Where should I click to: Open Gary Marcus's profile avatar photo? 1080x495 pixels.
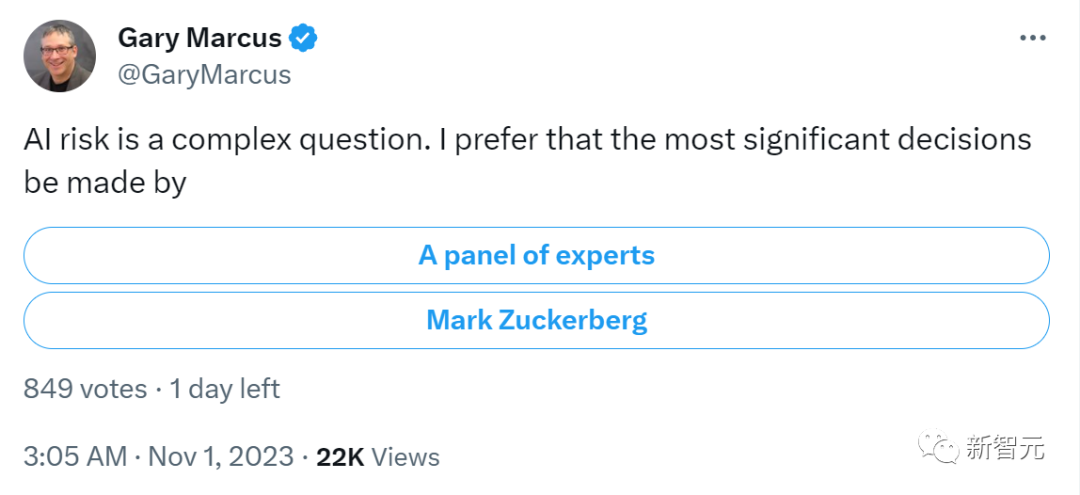(59, 56)
